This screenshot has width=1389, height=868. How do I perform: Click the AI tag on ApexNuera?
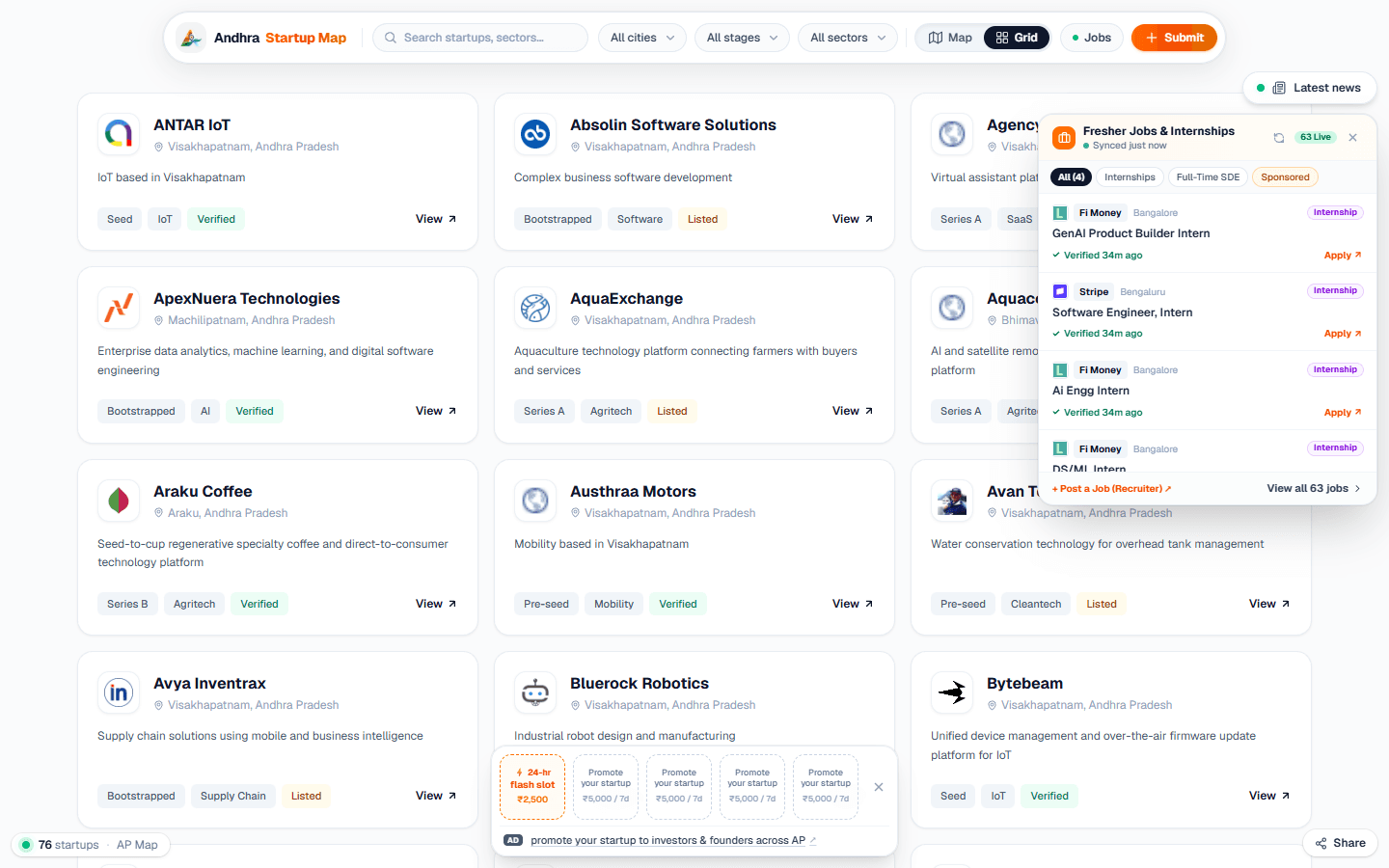tap(205, 411)
